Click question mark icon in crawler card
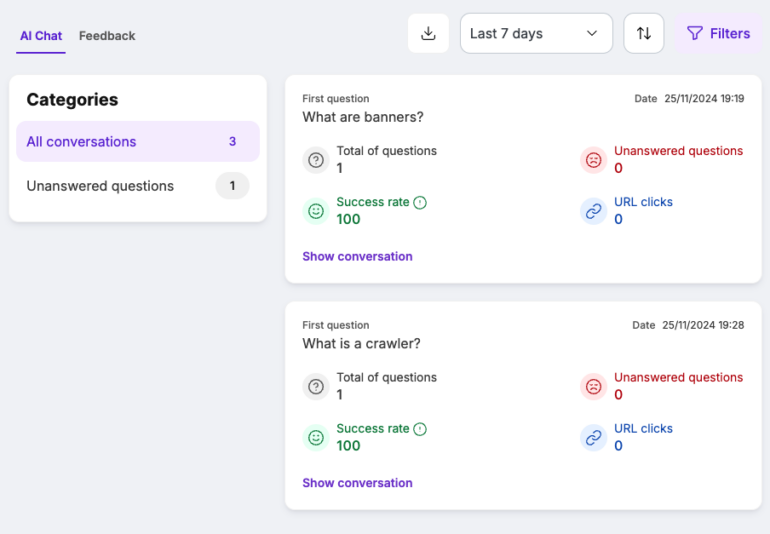 point(316,387)
